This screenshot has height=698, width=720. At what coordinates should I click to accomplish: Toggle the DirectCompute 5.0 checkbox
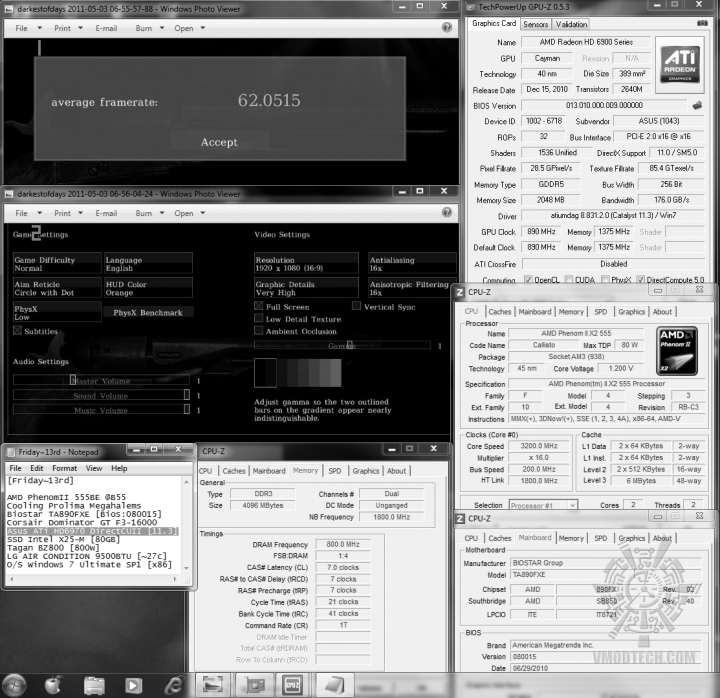tap(641, 279)
